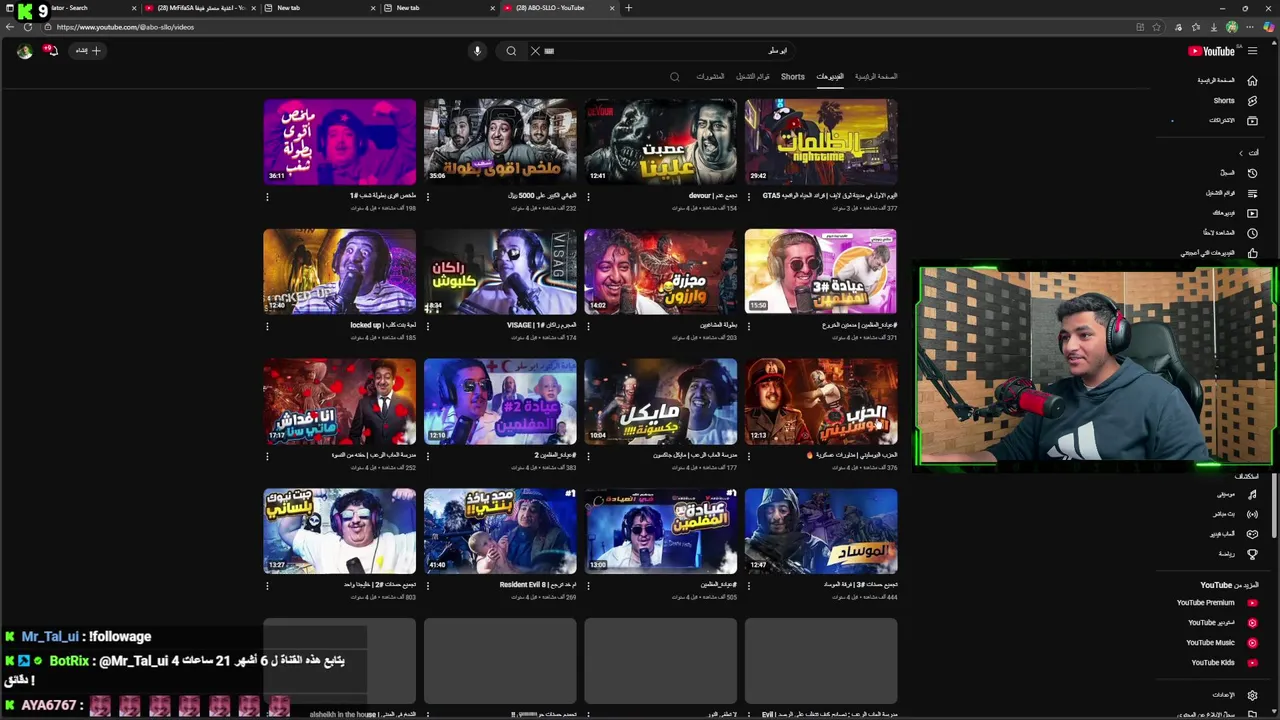1280x720 pixels.
Task: Open the 14:02 video thumbnail
Action: pyautogui.click(x=660, y=272)
